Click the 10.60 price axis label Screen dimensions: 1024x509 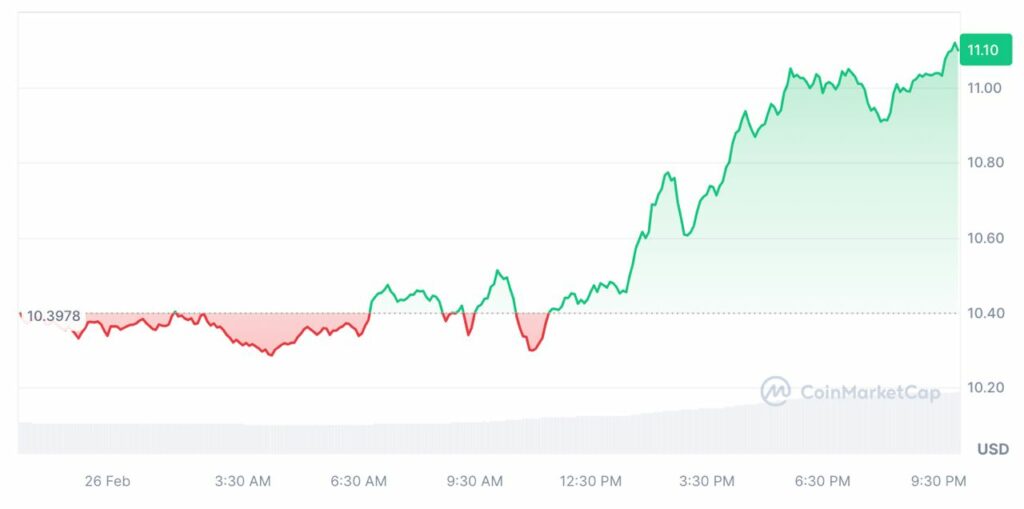984,238
